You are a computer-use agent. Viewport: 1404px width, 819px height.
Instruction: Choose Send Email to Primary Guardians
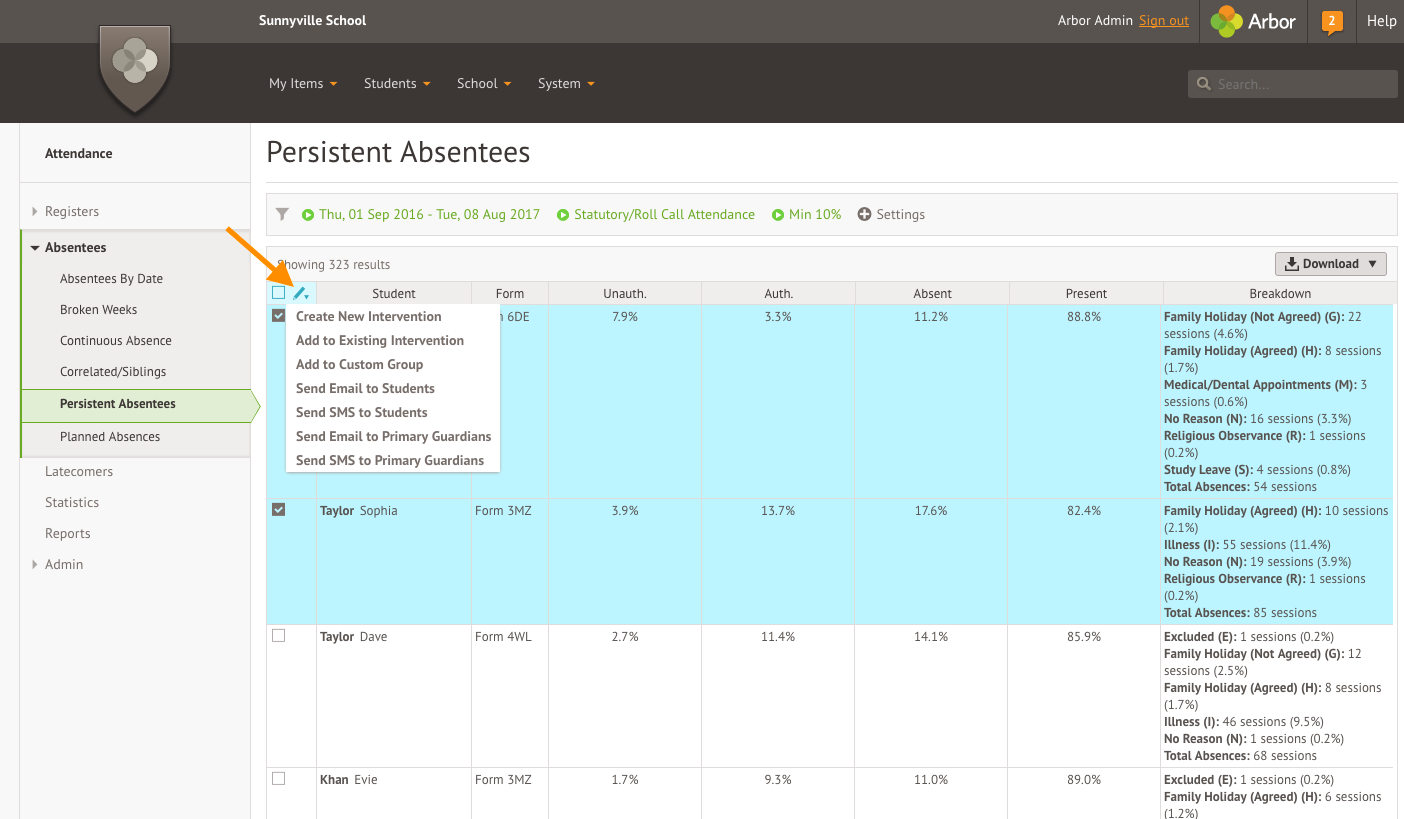[x=393, y=437]
